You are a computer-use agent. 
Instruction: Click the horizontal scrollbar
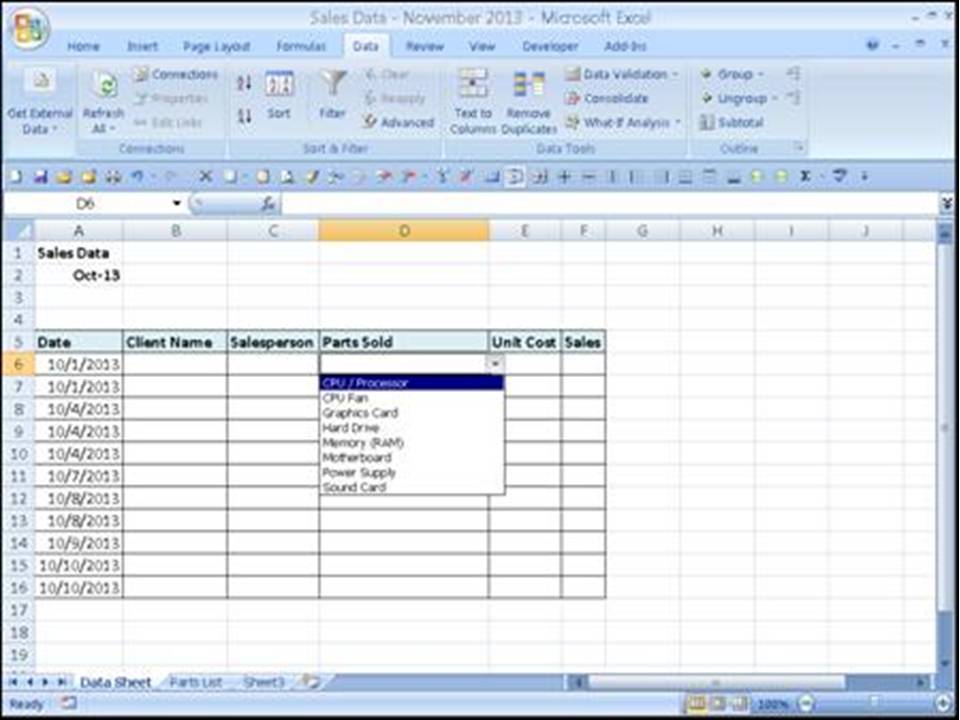716,681
